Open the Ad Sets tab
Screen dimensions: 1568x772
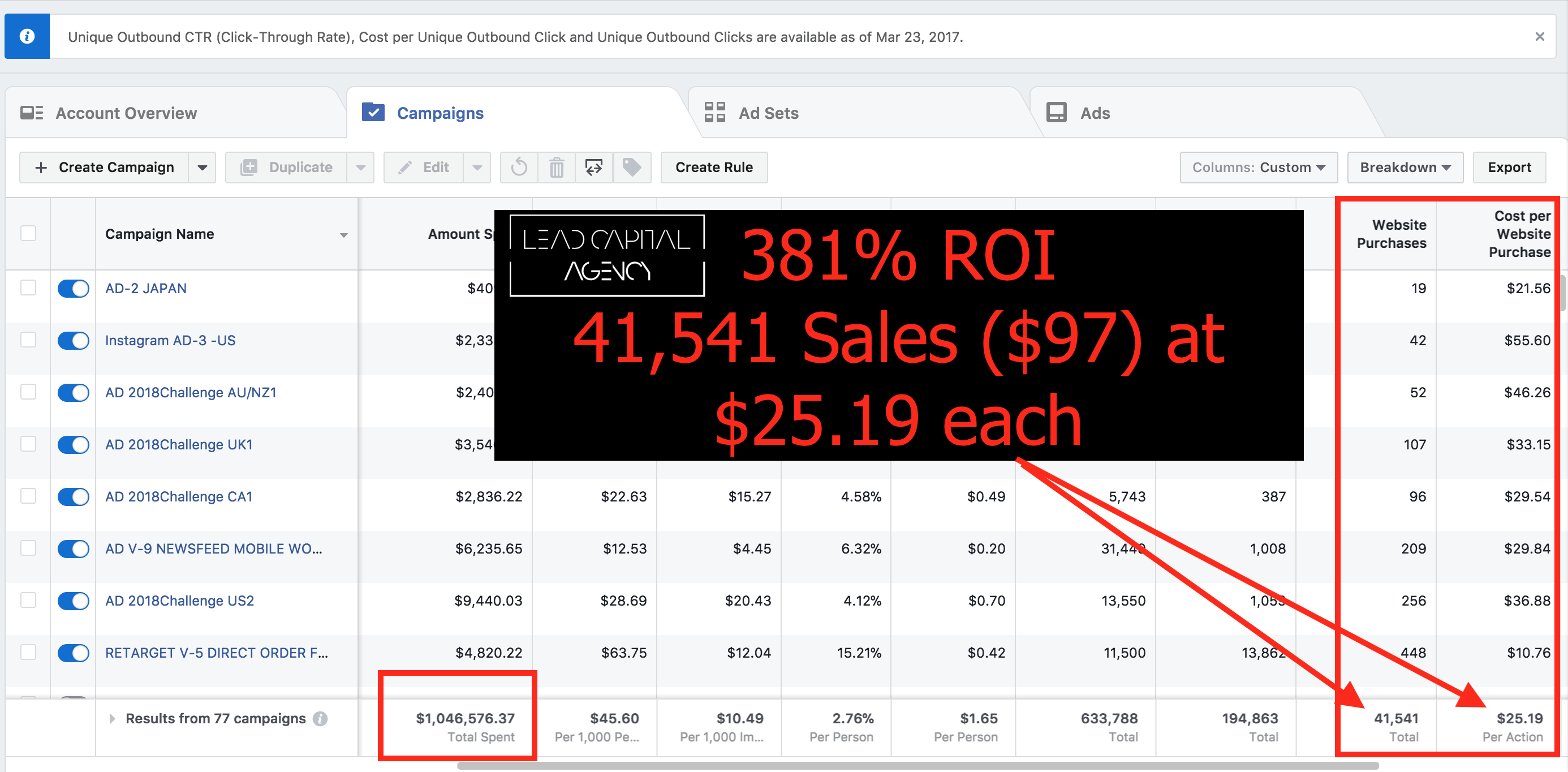pos(858,113)
